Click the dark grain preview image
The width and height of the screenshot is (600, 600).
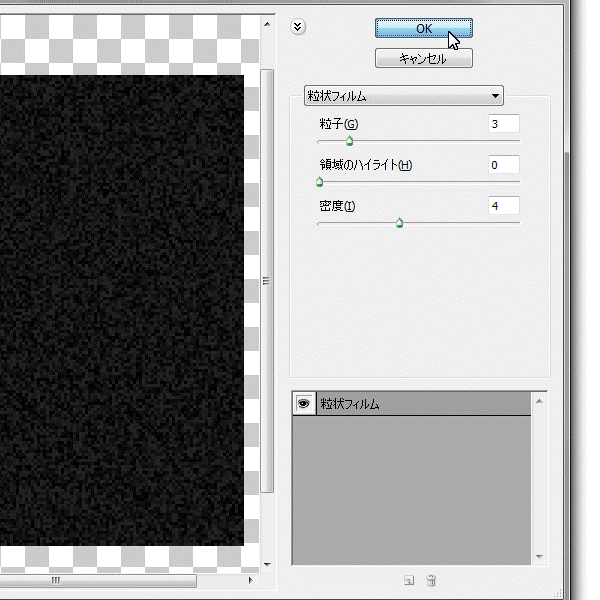[x=122, y=310]
